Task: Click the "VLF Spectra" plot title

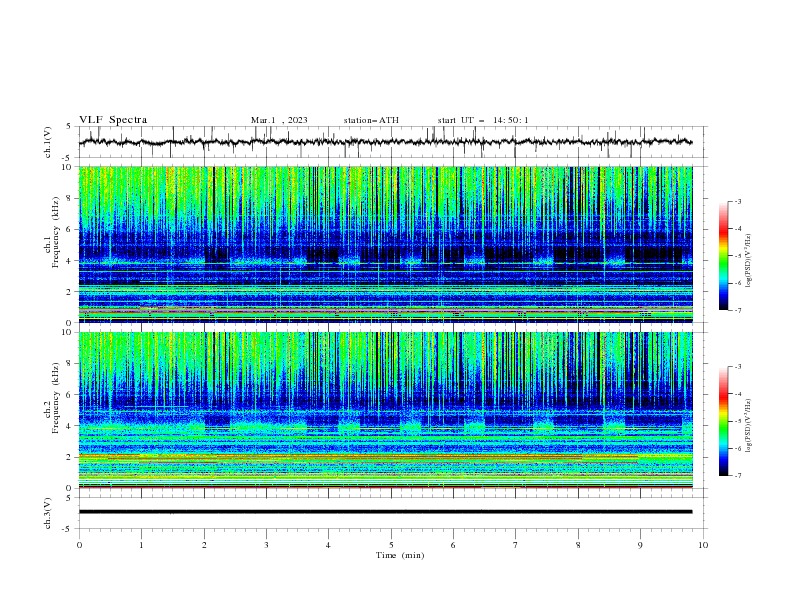Action: (x=113, y=120)
